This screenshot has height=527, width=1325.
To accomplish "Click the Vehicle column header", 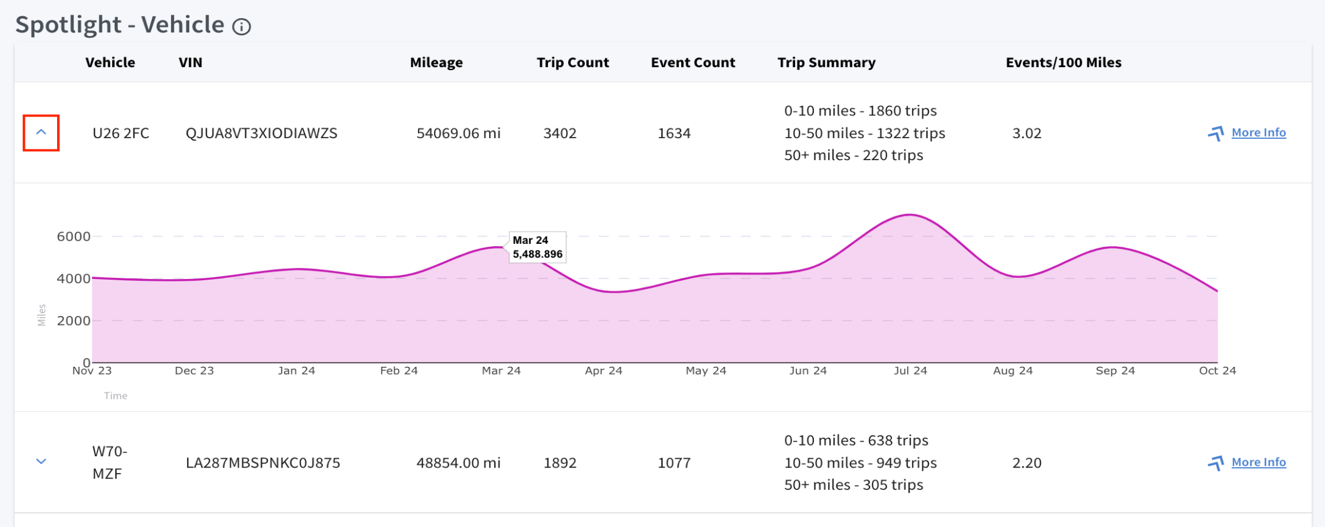I will 110,62.
